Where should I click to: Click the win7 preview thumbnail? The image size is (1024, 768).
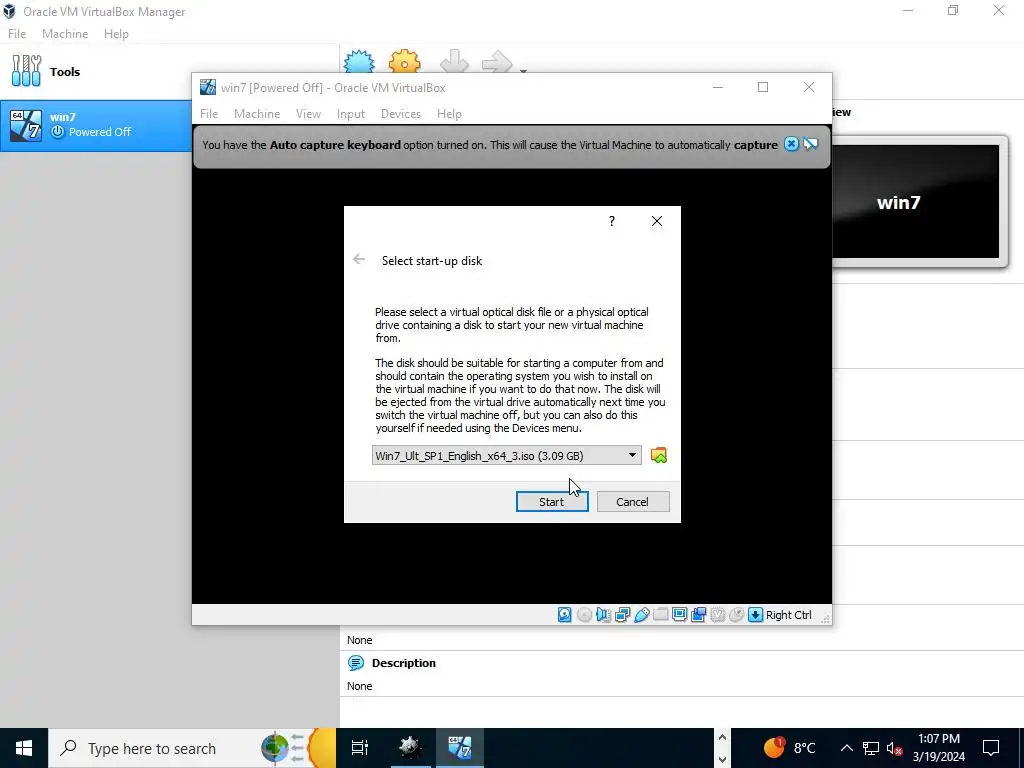915,202
